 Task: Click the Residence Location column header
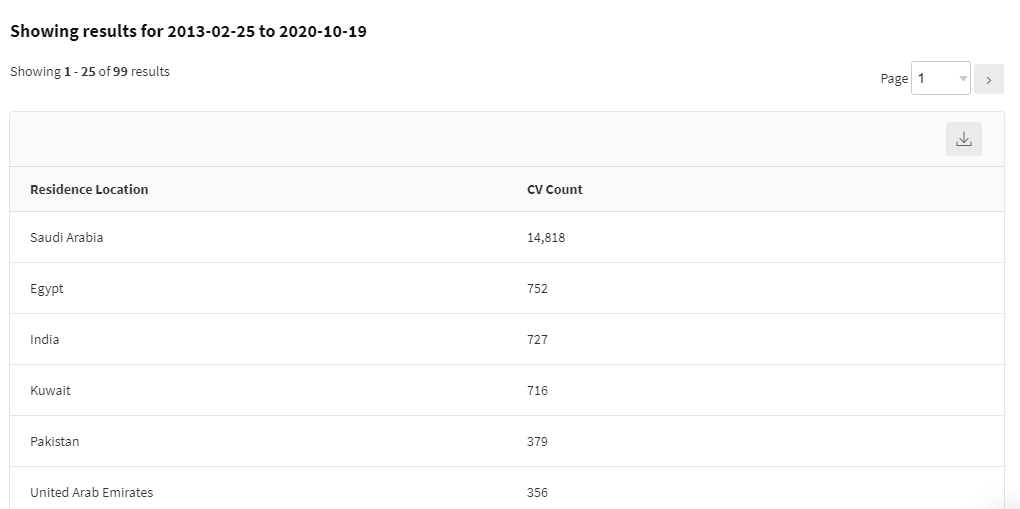point(89,189)
